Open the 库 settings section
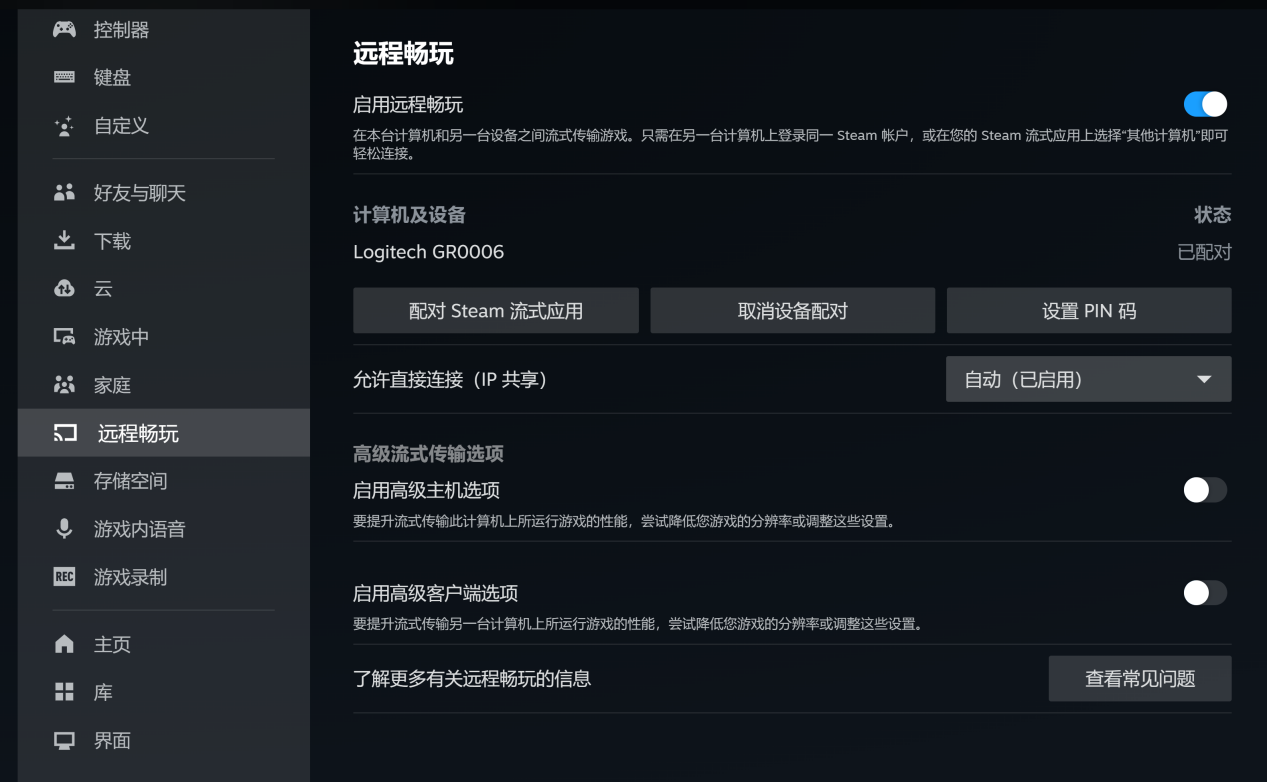 164,692
